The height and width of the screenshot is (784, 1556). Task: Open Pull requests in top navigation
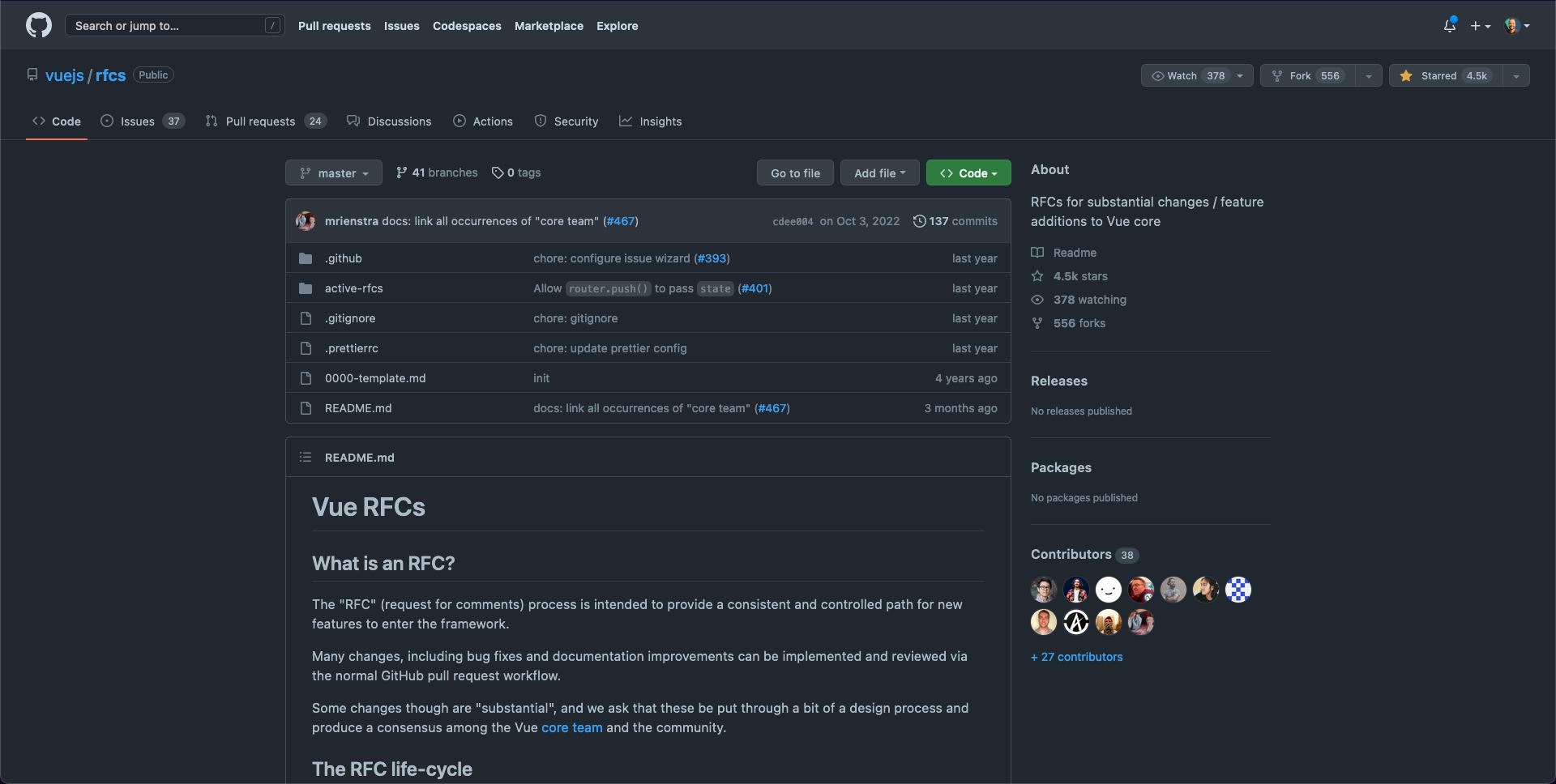[x=335, y=26]
